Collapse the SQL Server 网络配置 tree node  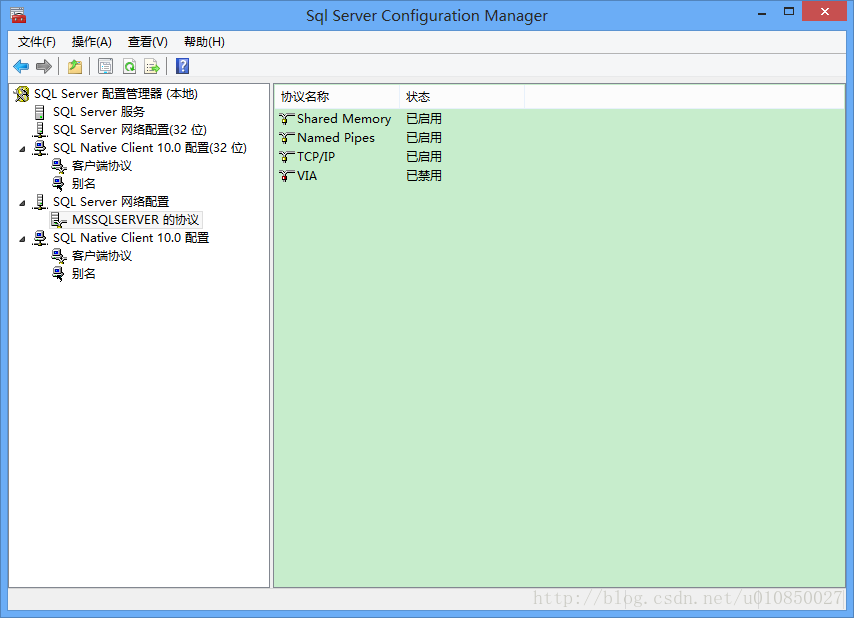click(x=24, y=202)
